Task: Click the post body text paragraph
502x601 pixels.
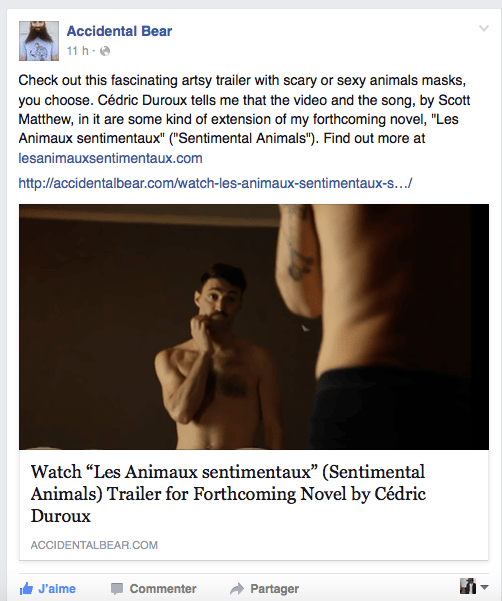Action: pos(244,119)
